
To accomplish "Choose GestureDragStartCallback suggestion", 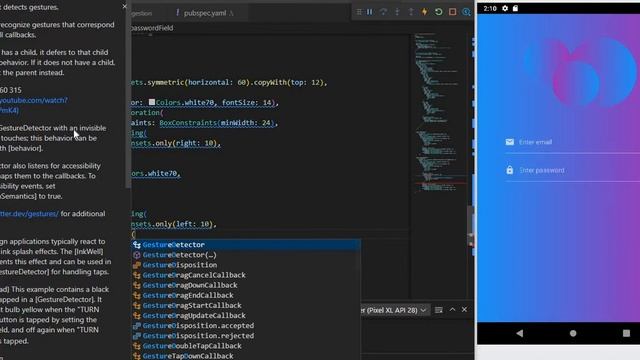I will (x=246, y=305).
